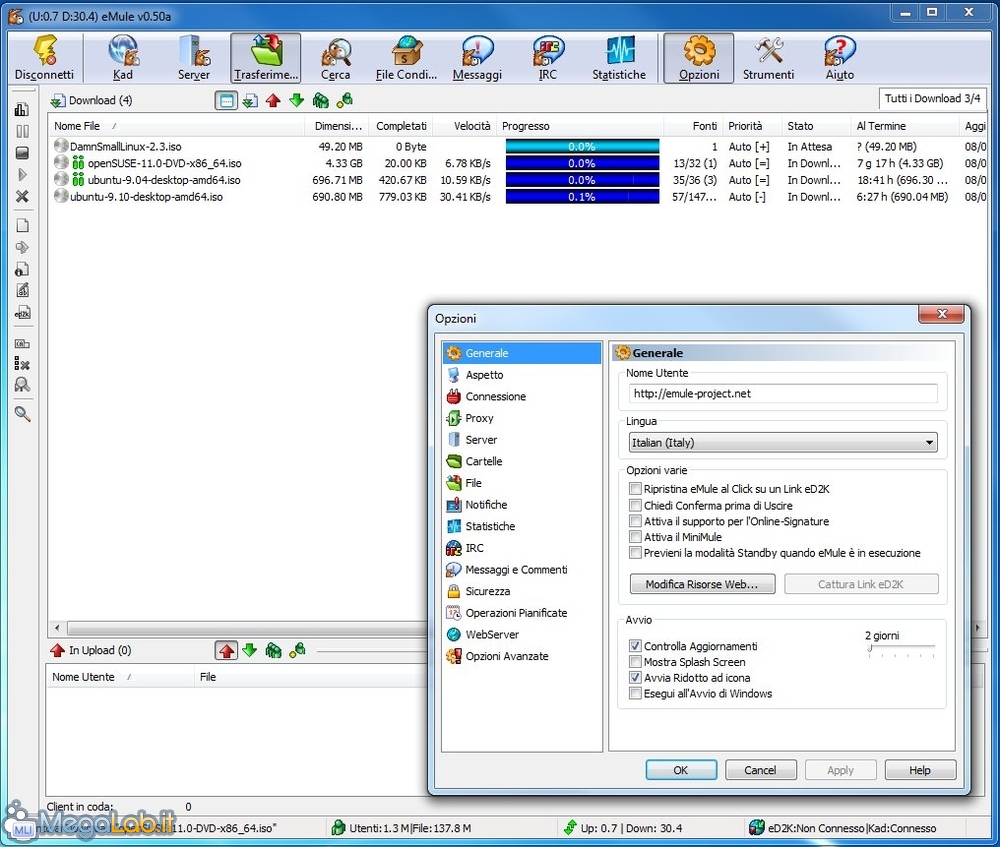Click the split window icon next to Download
The width and height of the screenshot is (1000, 847).
(x=226, y=100)
